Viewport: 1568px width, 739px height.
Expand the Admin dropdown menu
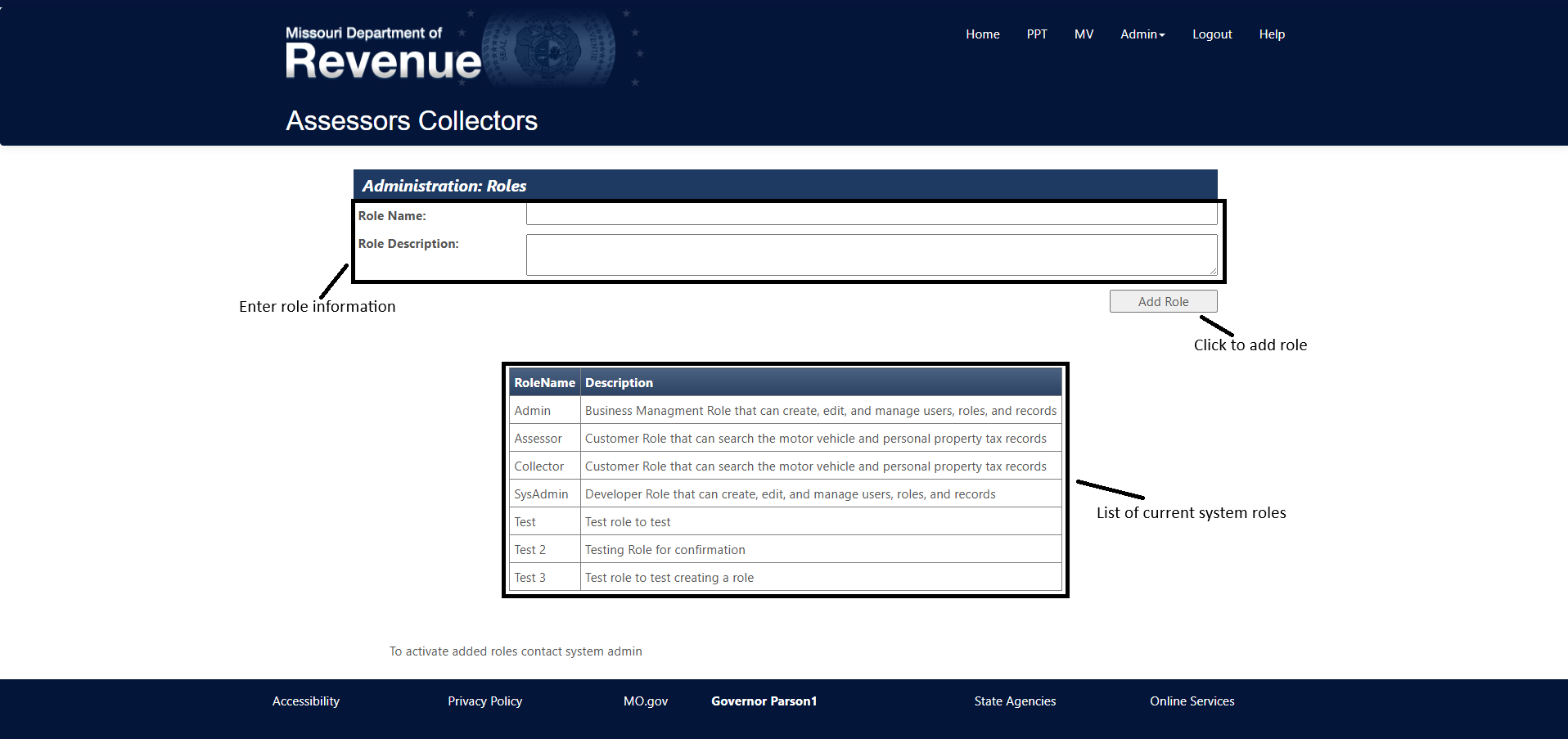coord(1142,34)
